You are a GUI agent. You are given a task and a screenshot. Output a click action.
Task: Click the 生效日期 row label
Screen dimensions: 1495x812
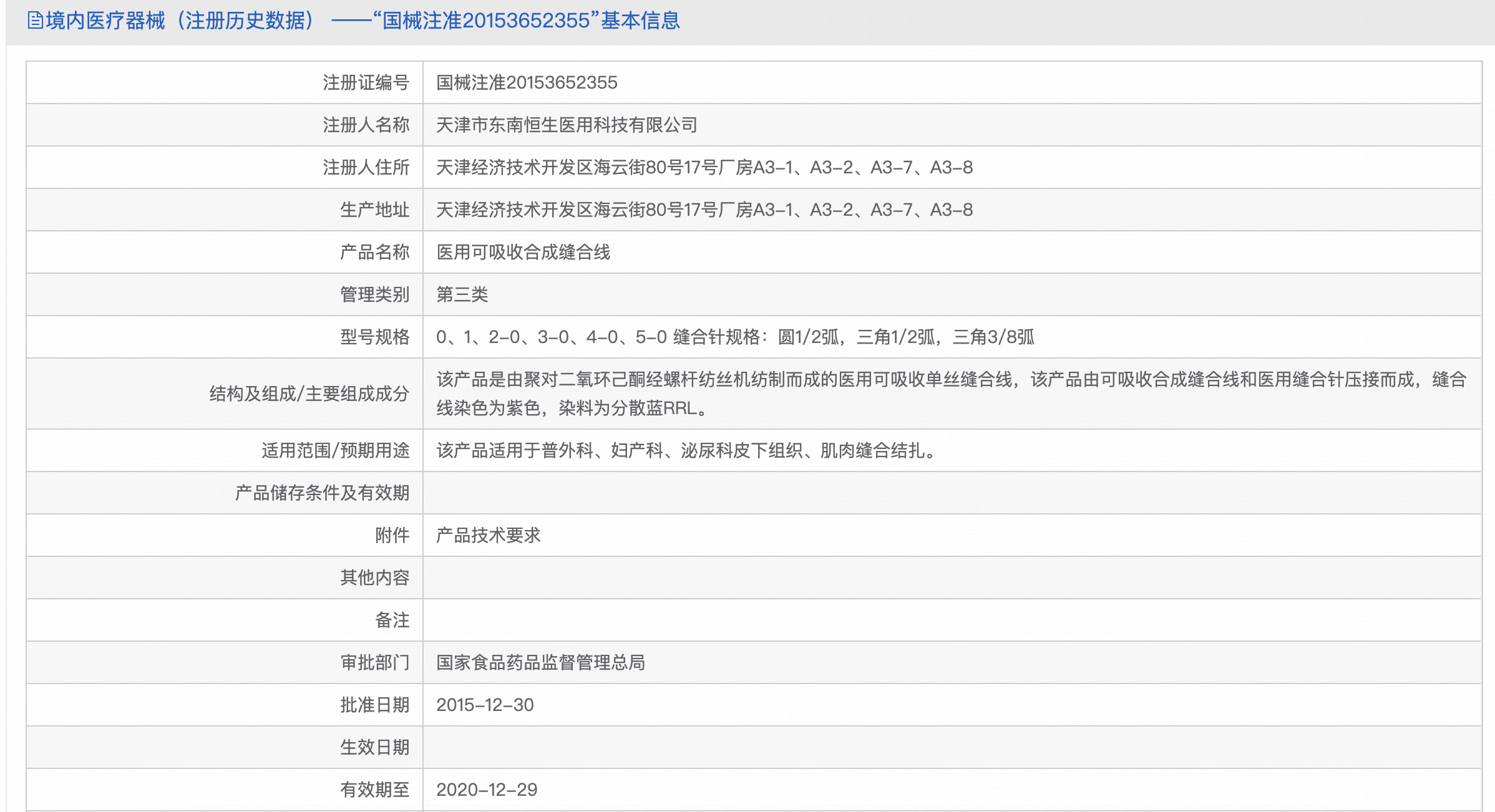[x=374, y=747]
